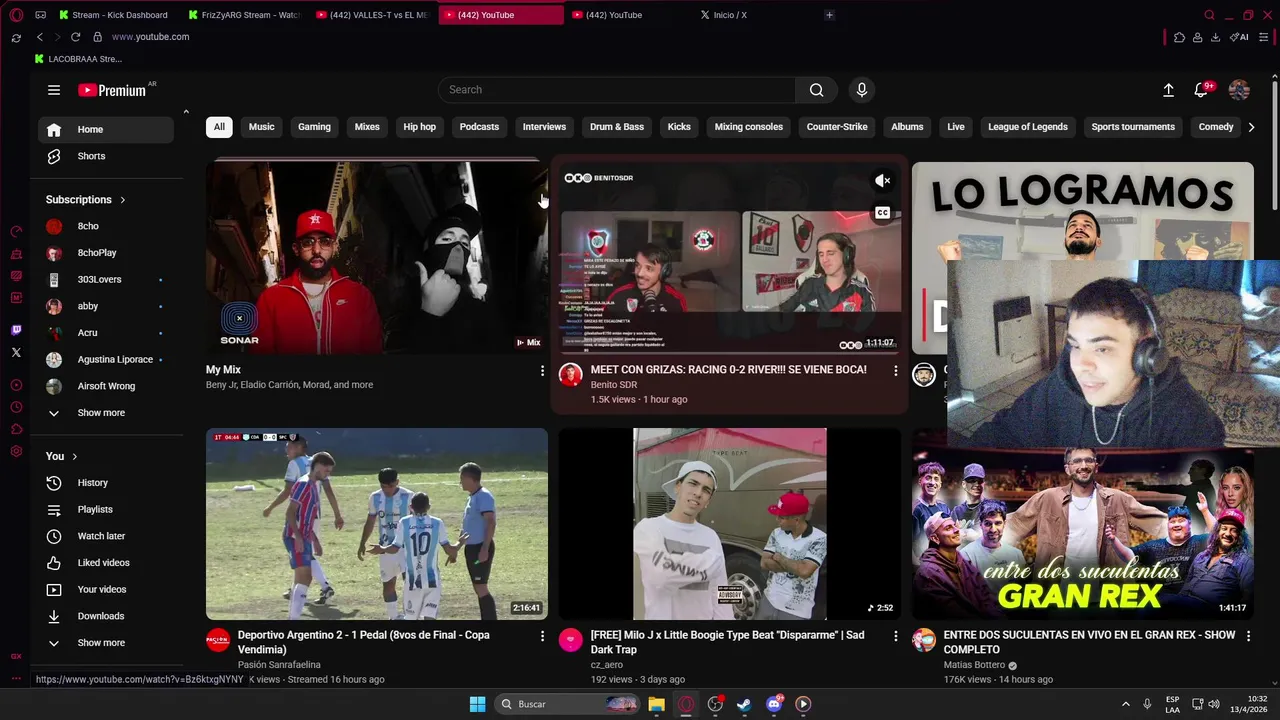The height and width of the screenshot is (720, 1280).
Task: Open Benito SDR channel link
Action: 613,385
